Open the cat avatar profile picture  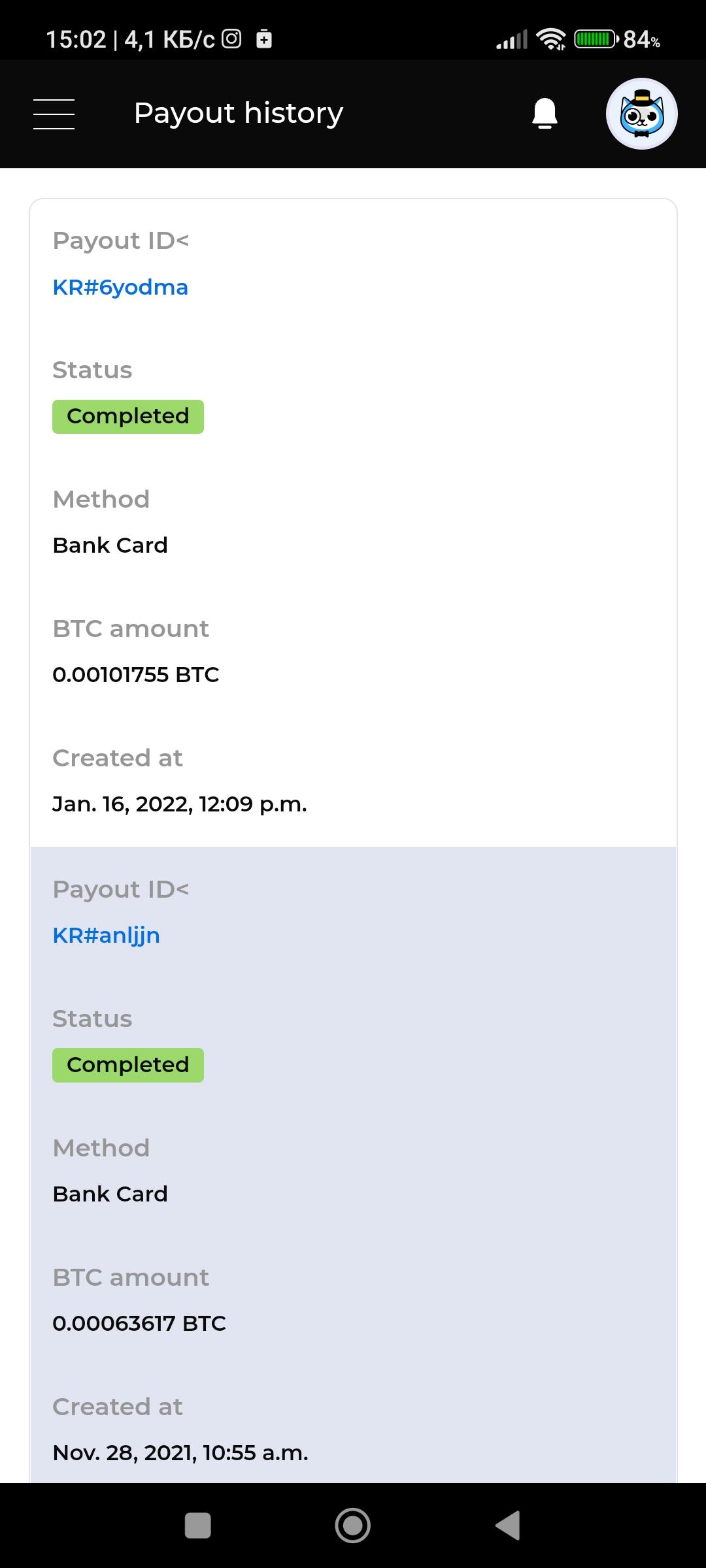(x=641, y=114)
